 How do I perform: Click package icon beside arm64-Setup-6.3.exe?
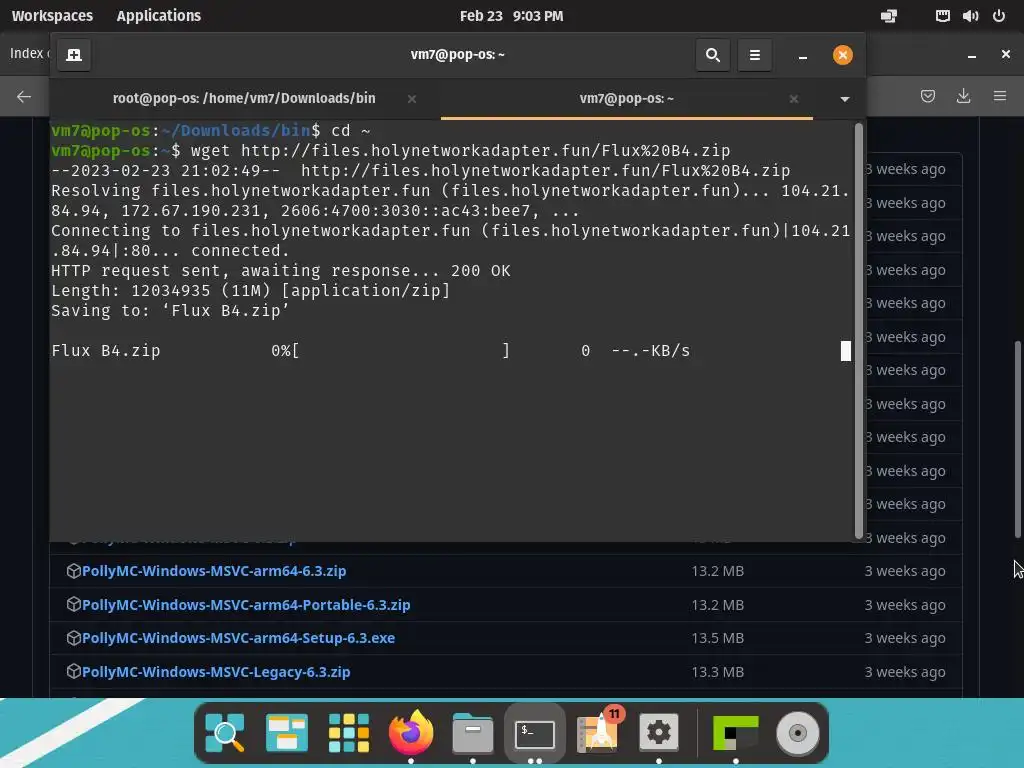pyautogui.click(x=74, y=638)
